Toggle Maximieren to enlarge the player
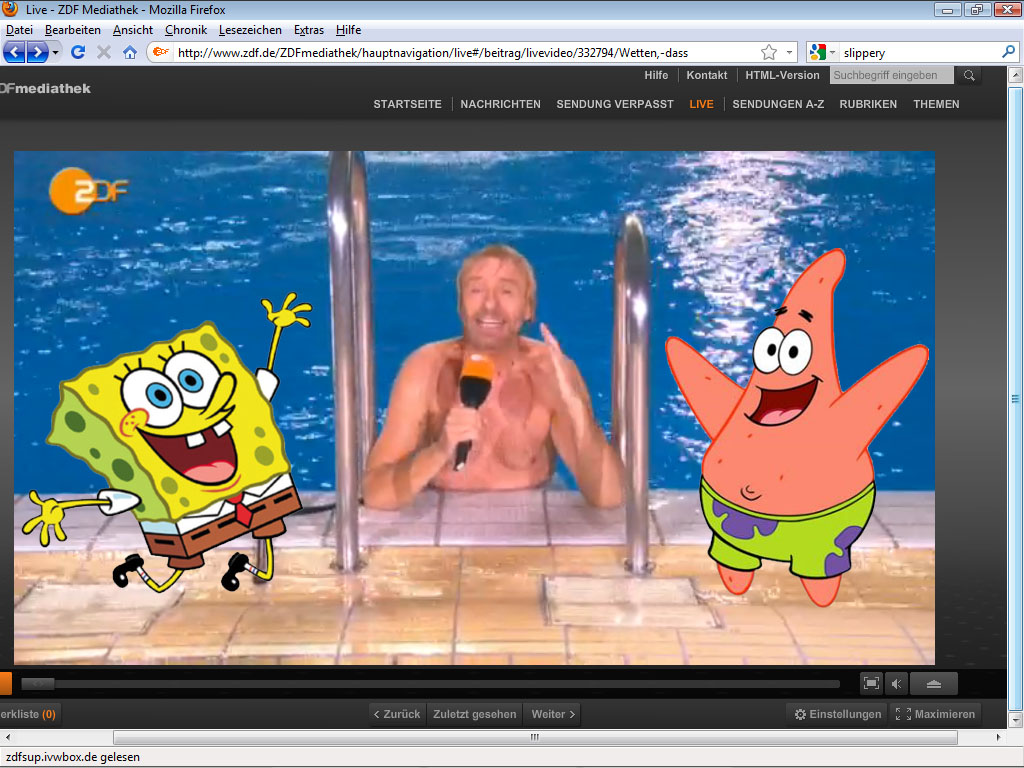Image resolution: width=1024 pixels, height=768 pixels. tap(935, 714)
